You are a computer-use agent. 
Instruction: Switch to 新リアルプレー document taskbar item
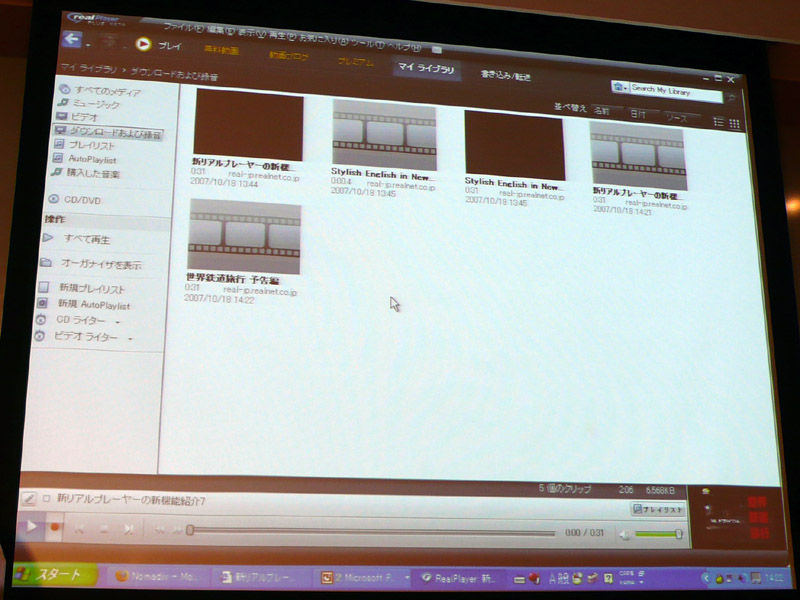(x=259, y=578)
